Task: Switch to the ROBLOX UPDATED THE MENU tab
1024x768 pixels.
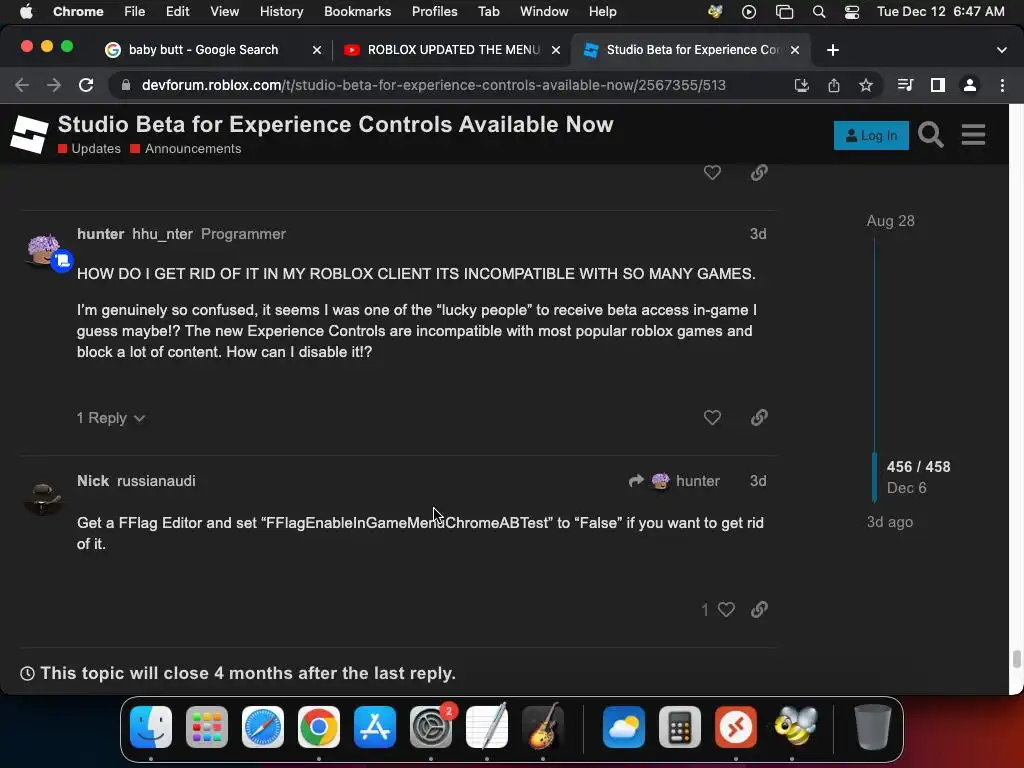Action: [453, 50]
